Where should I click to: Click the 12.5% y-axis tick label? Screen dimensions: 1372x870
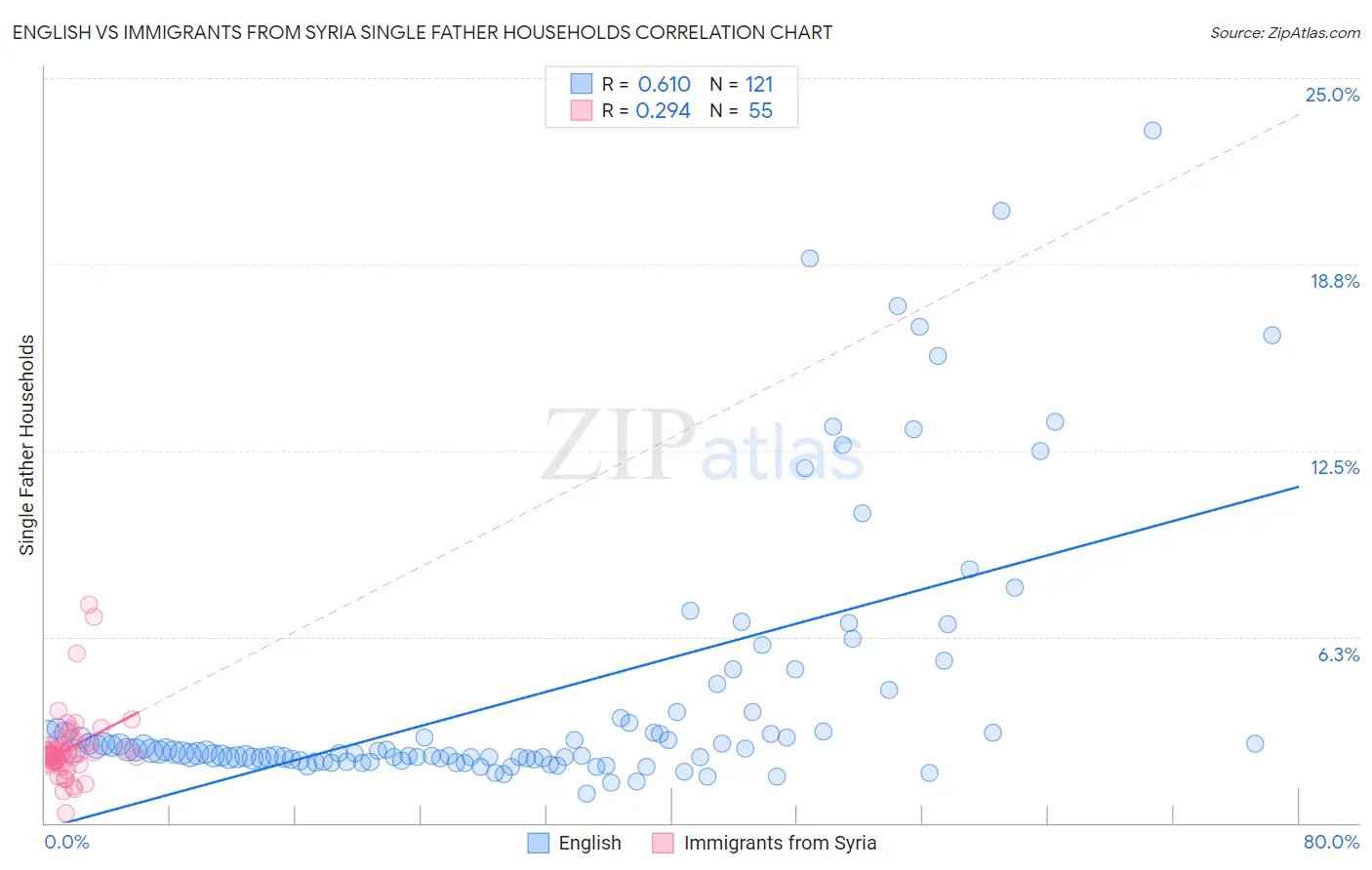click(1334, 467)
